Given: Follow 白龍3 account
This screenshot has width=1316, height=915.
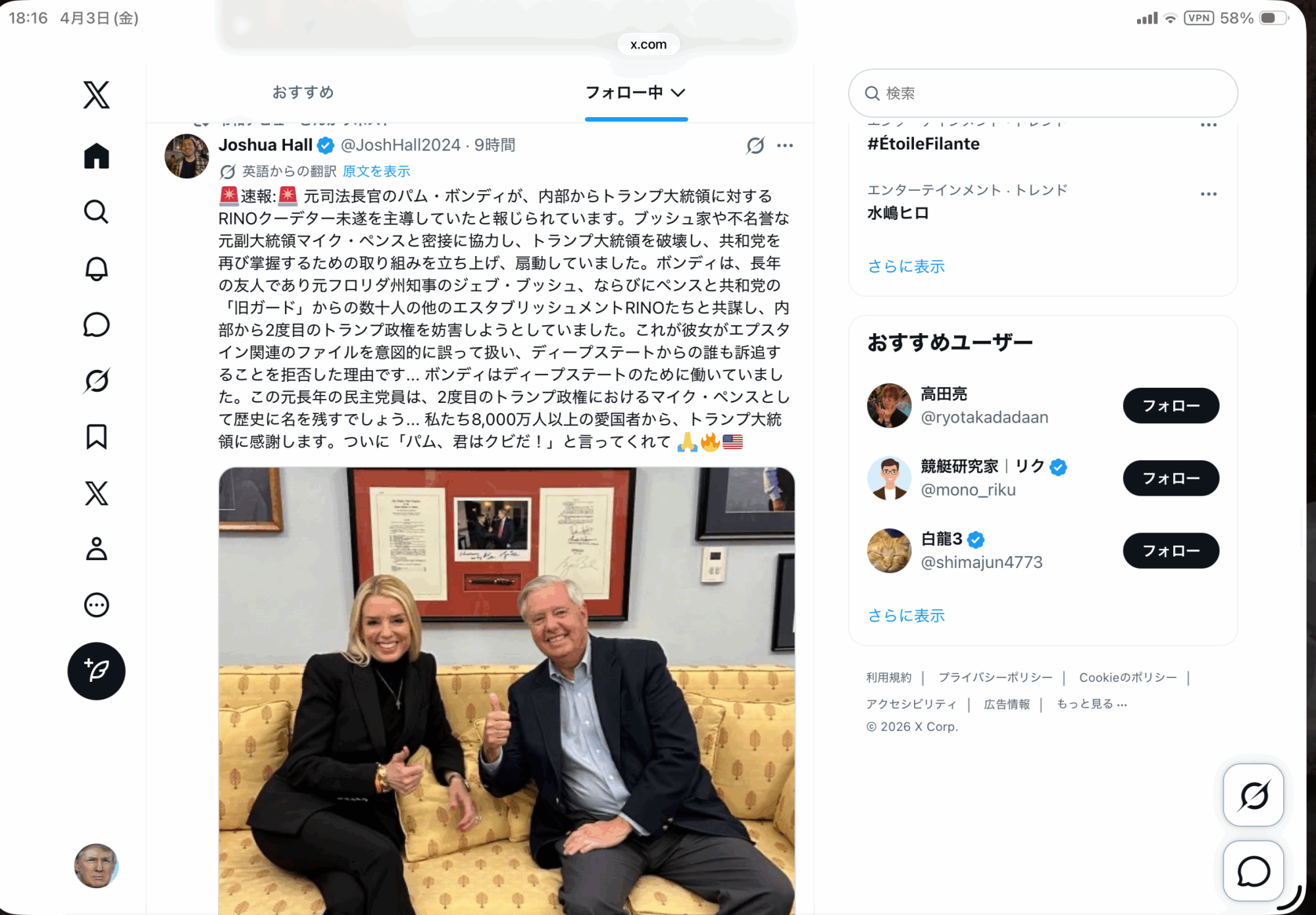Looking at the screenshot, I should pyautogui.click(x=1171, y=550).
